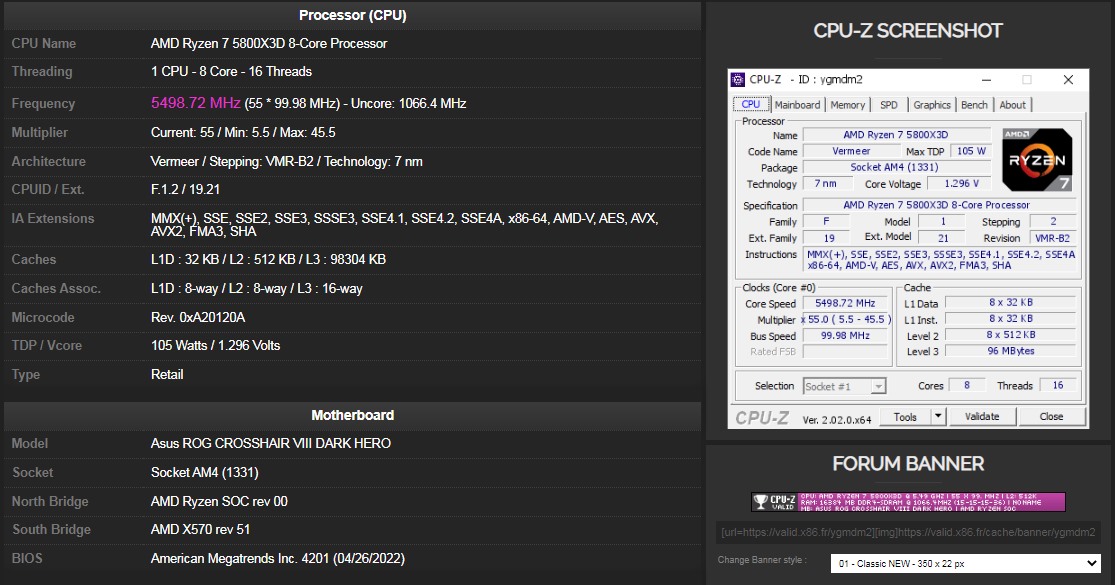Click the Package Socket AM4 (1331) field
Image resolution: width=1115 pixels, height=585 pixels.
(x=896, y=168)
